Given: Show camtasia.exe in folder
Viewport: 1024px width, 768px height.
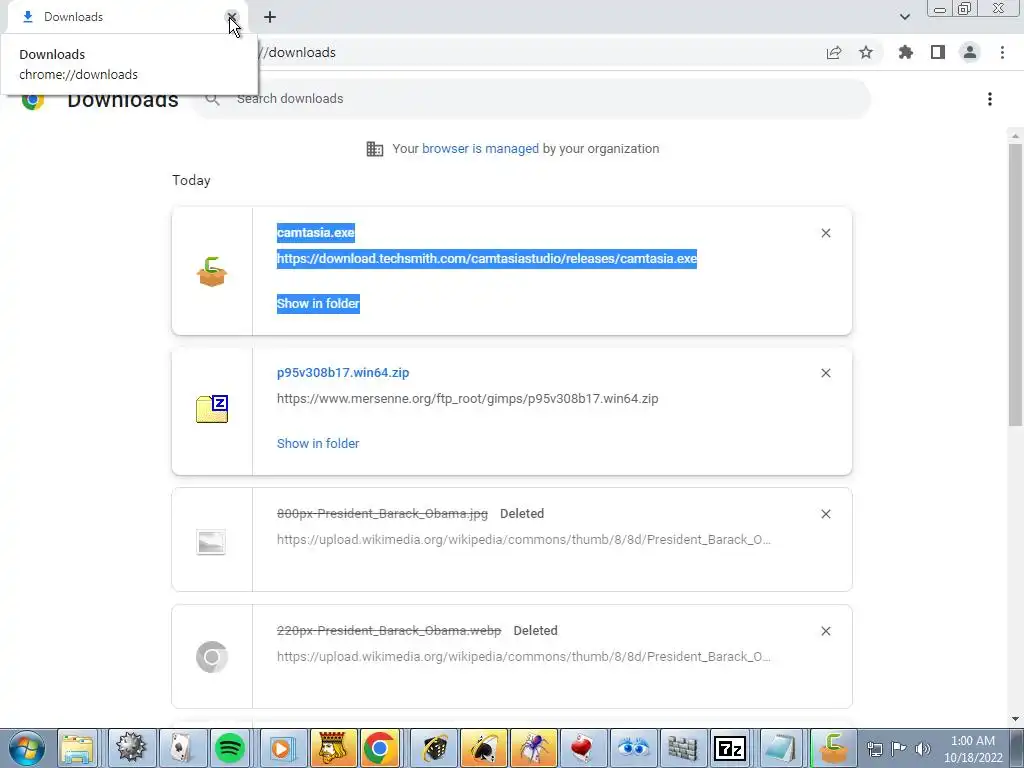Looking at the screenshot, I should tap(318, 304).
